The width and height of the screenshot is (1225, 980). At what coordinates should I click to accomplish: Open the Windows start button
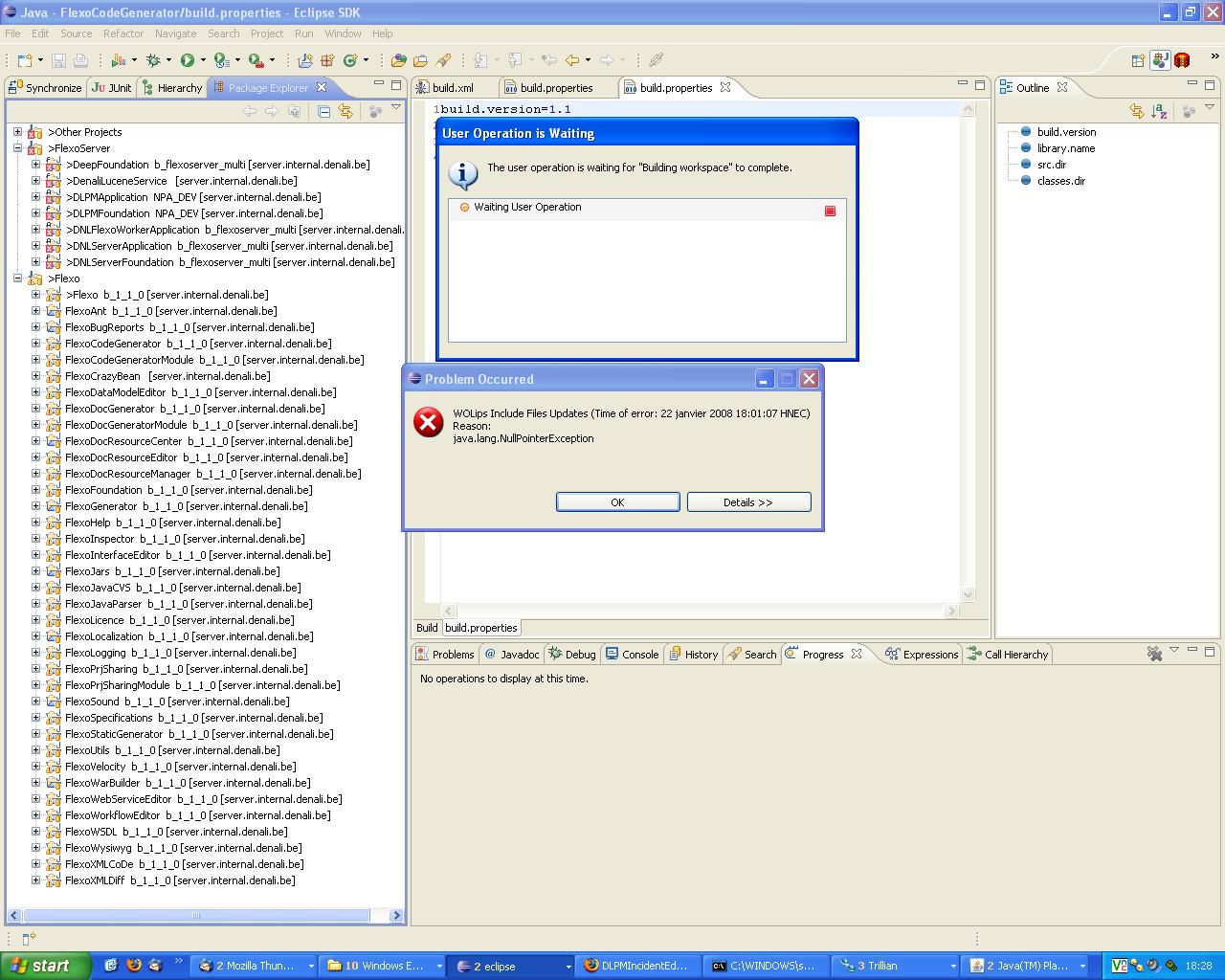pyautogui.click(x=45, y=966)
